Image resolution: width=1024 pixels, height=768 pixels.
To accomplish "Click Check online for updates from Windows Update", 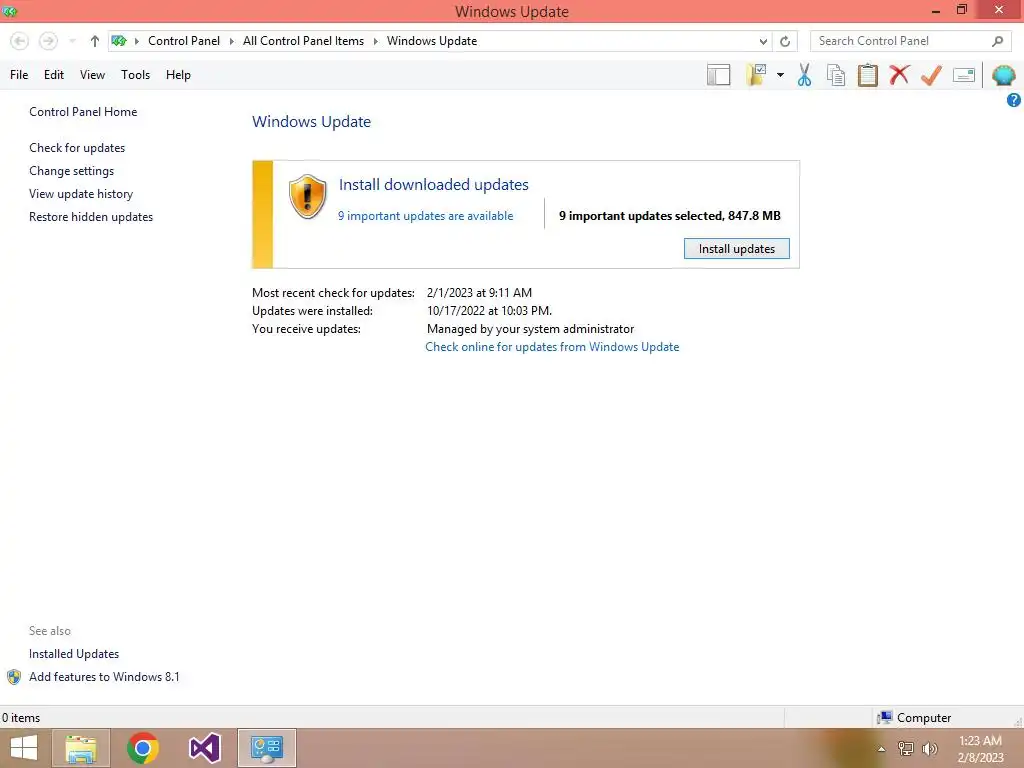I will pos(552,347).
